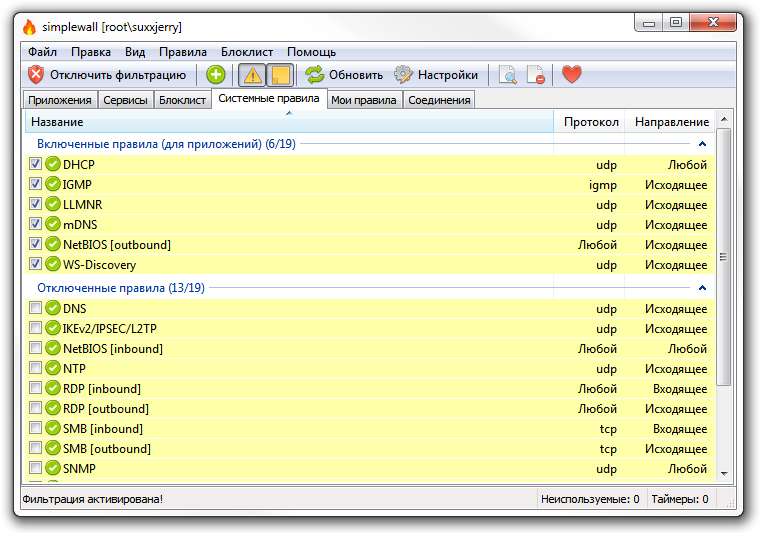
Task: Click the clear log page icon
Action: coord(536,75)
